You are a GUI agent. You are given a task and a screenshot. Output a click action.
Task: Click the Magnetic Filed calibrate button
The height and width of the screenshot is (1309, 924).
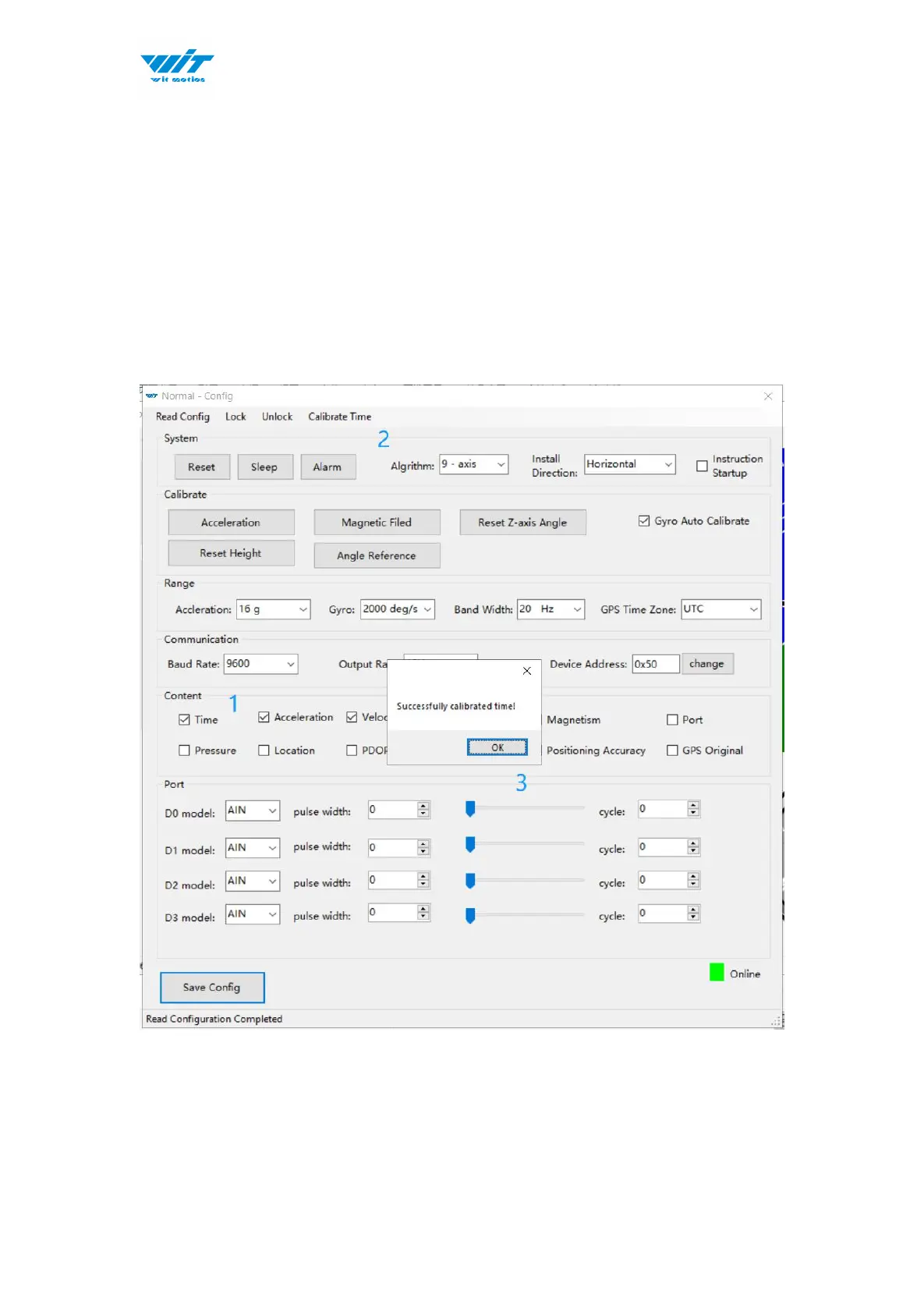(377, 523)
